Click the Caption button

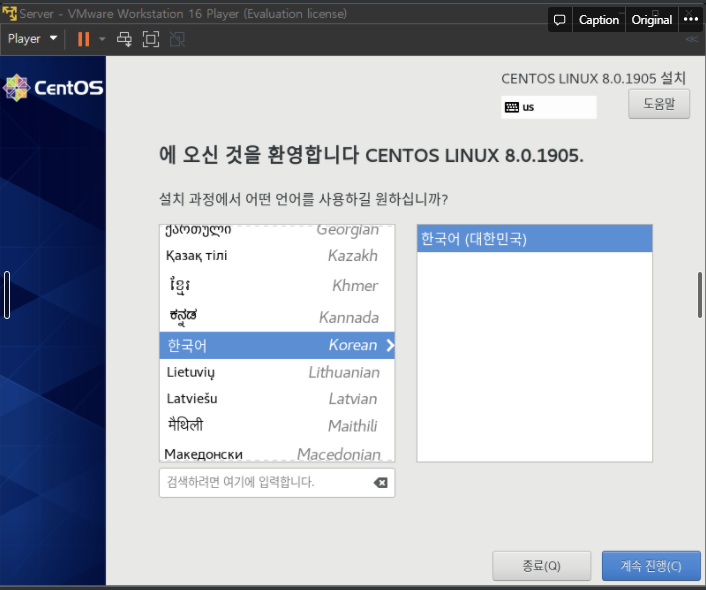(x=599, y=20)
